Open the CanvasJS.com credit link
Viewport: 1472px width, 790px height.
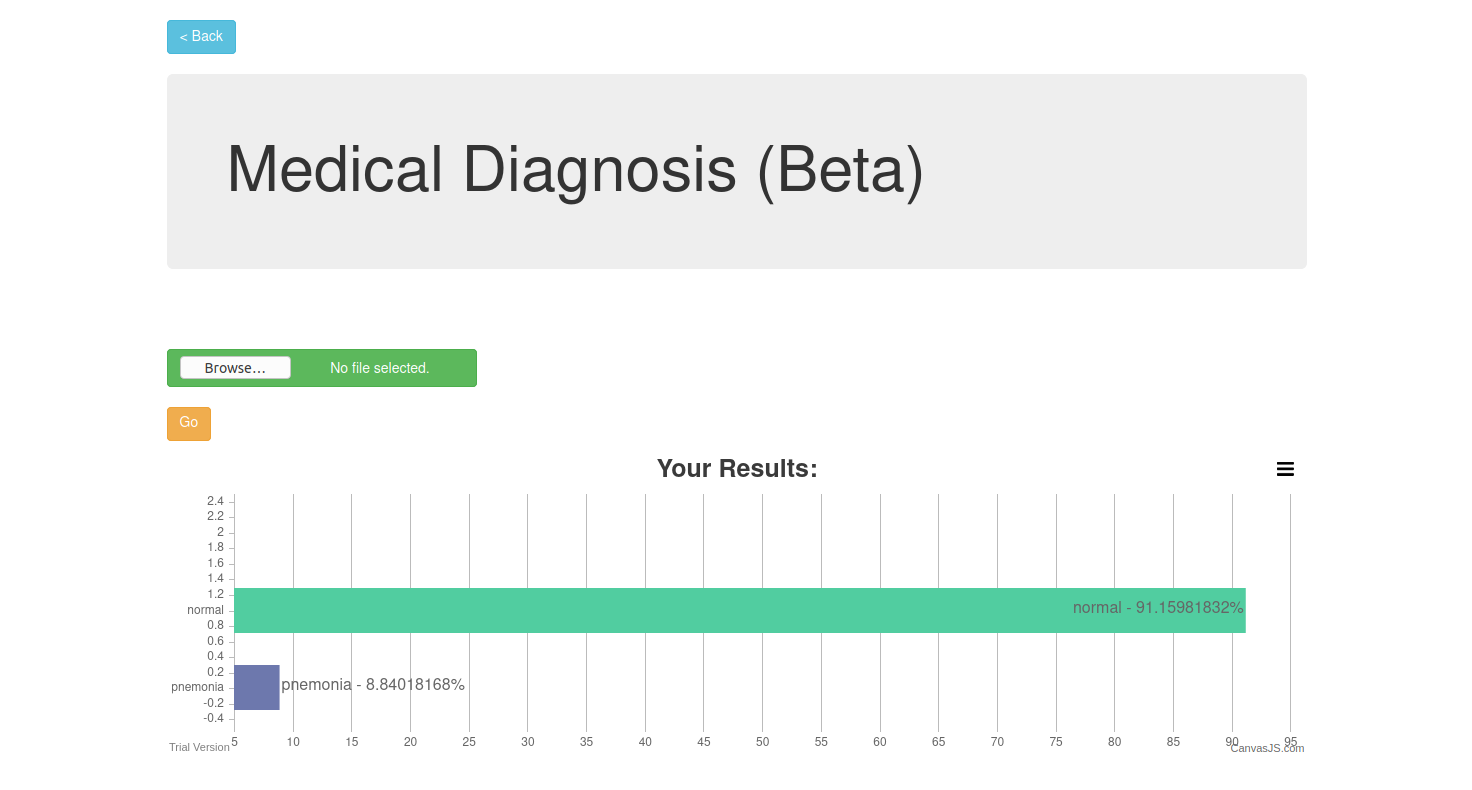pos(1267,748)
